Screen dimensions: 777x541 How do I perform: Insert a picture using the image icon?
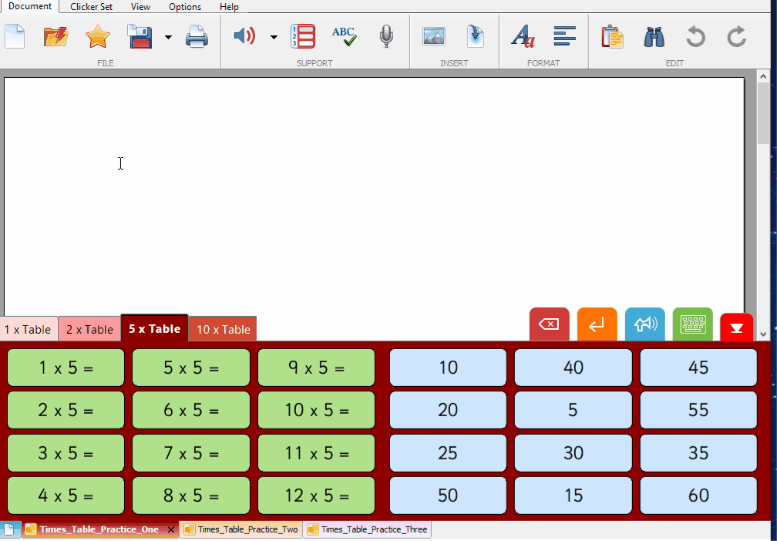pyautogui.click(x=433, y=37)
